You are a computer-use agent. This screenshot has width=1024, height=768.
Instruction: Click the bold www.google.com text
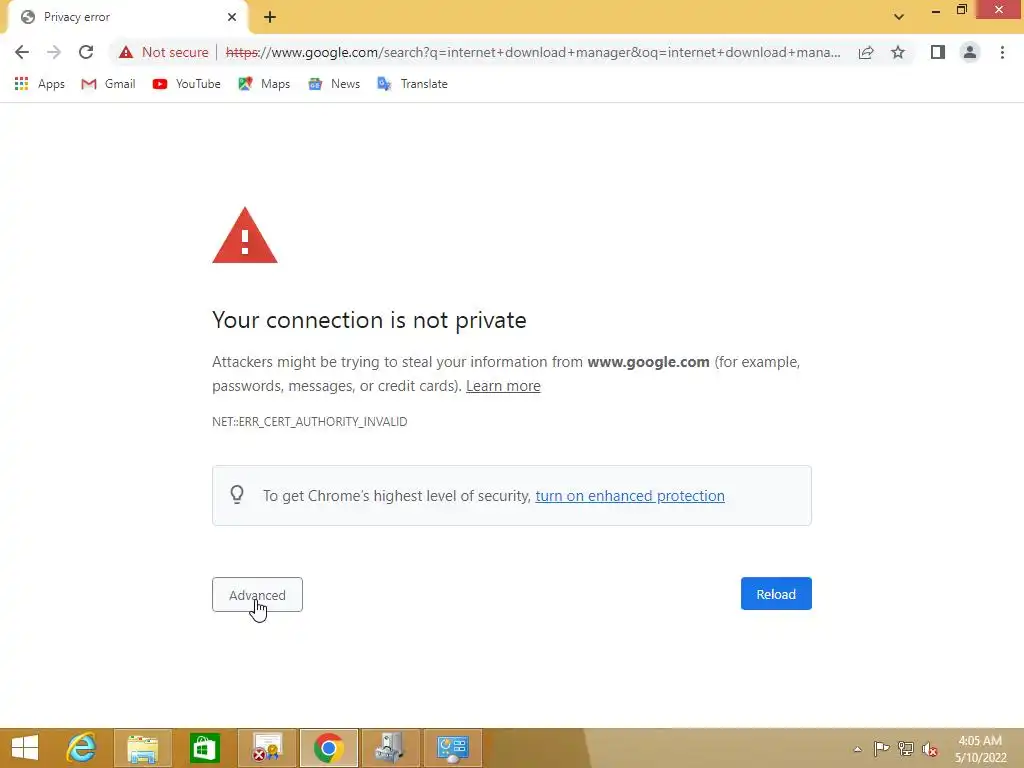click(x=648, y=362)
